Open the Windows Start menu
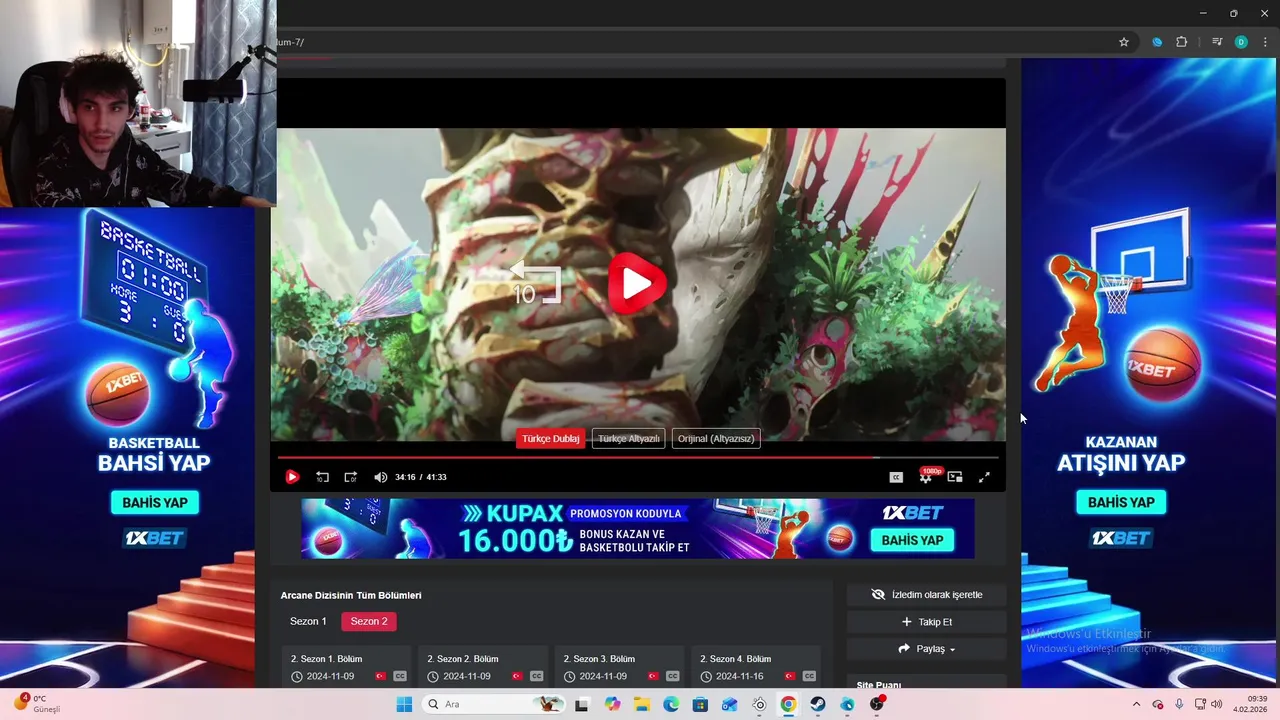 click(x=404, y=704)
